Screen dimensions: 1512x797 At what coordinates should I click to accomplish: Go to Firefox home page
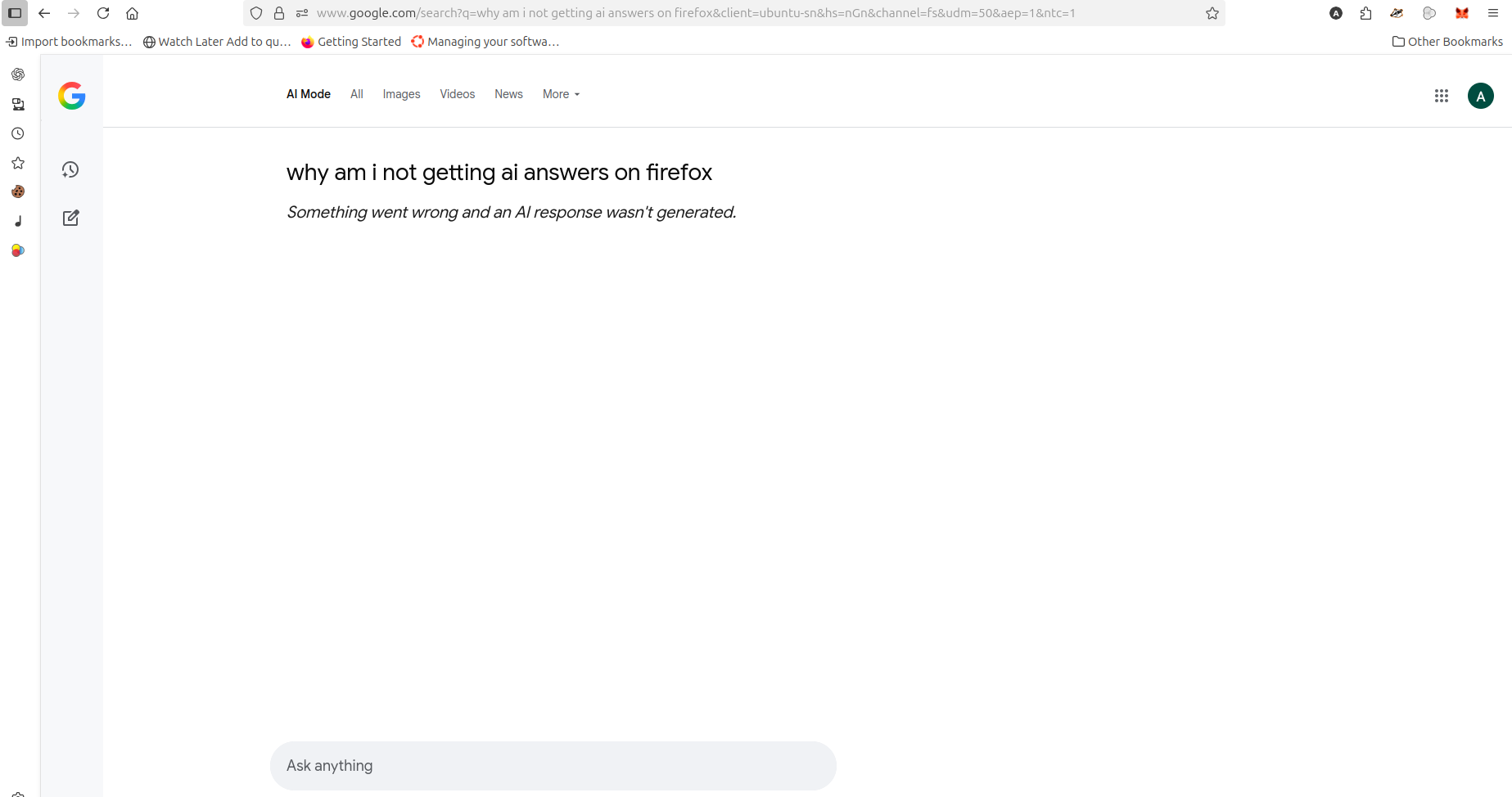pyautogui.click(x=133, y=13)
